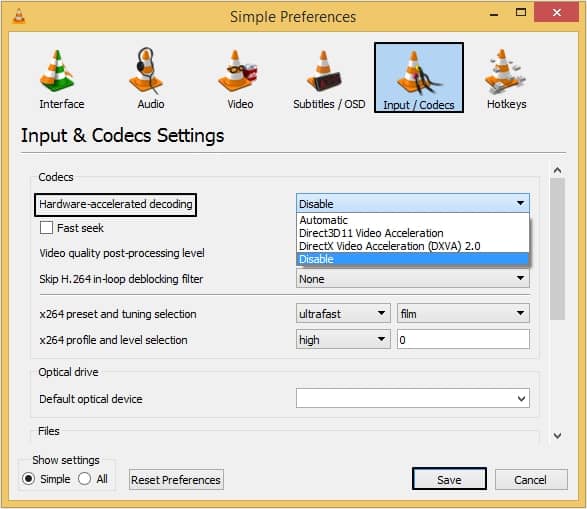The height and width of the screenshot is (509, 587).
Task: Minimize the Simple Preferences window
Action: (494, 15)
